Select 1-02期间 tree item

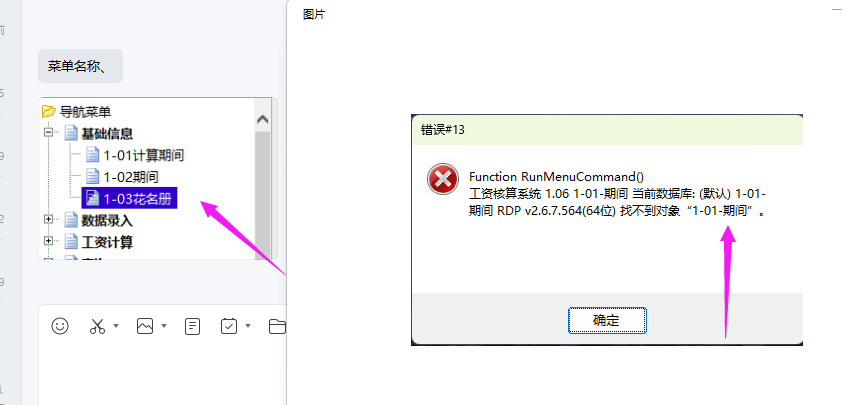122,177
